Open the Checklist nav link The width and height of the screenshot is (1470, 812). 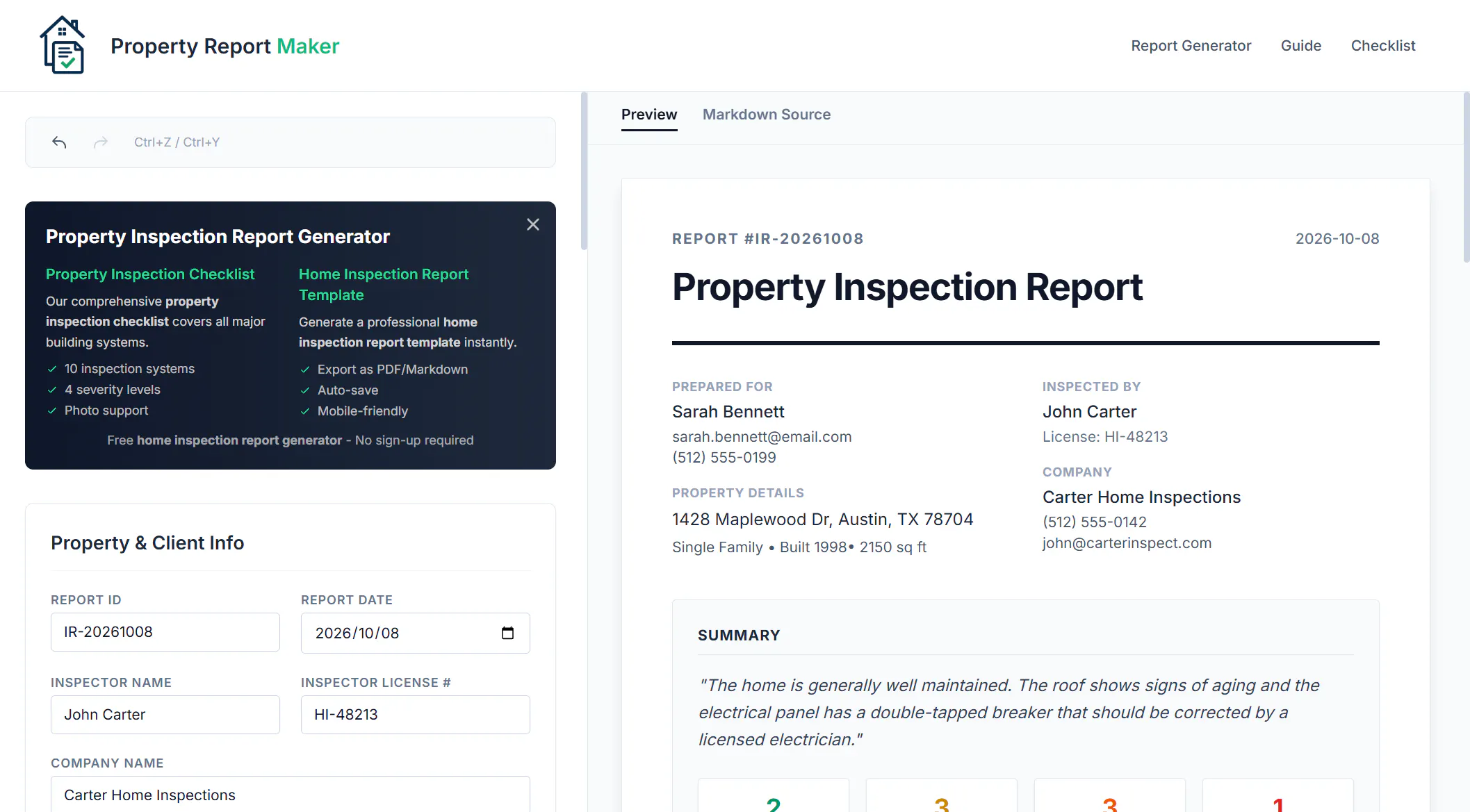point(1383,46)
